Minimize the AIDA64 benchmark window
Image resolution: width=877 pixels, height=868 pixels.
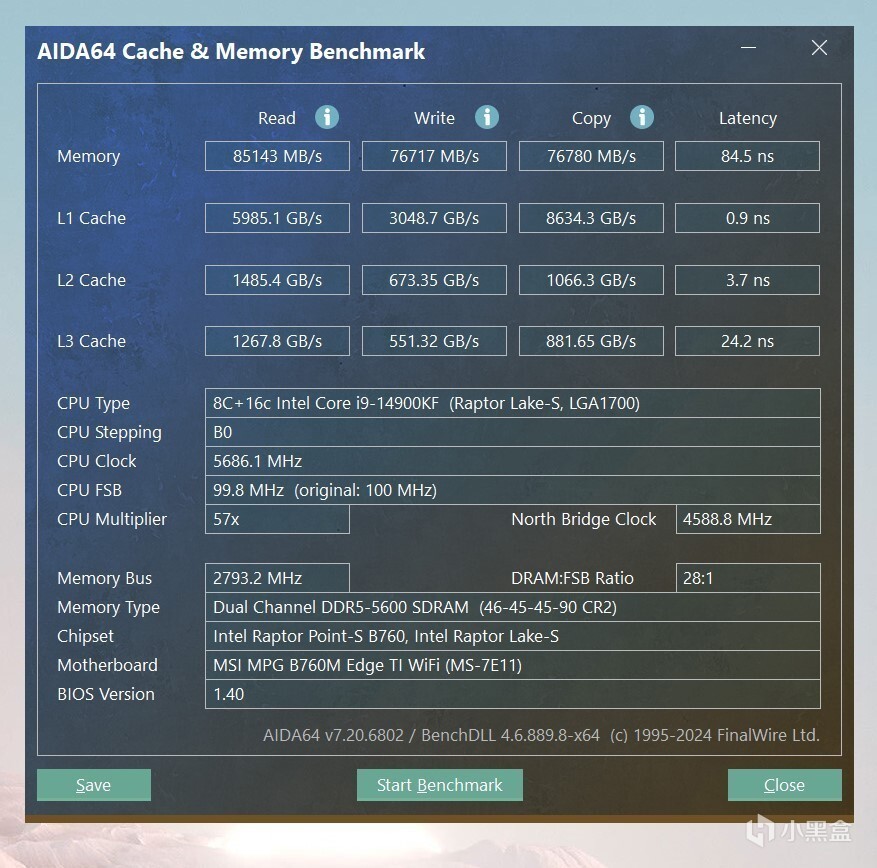pyautogui.click(x=748, y=48)
